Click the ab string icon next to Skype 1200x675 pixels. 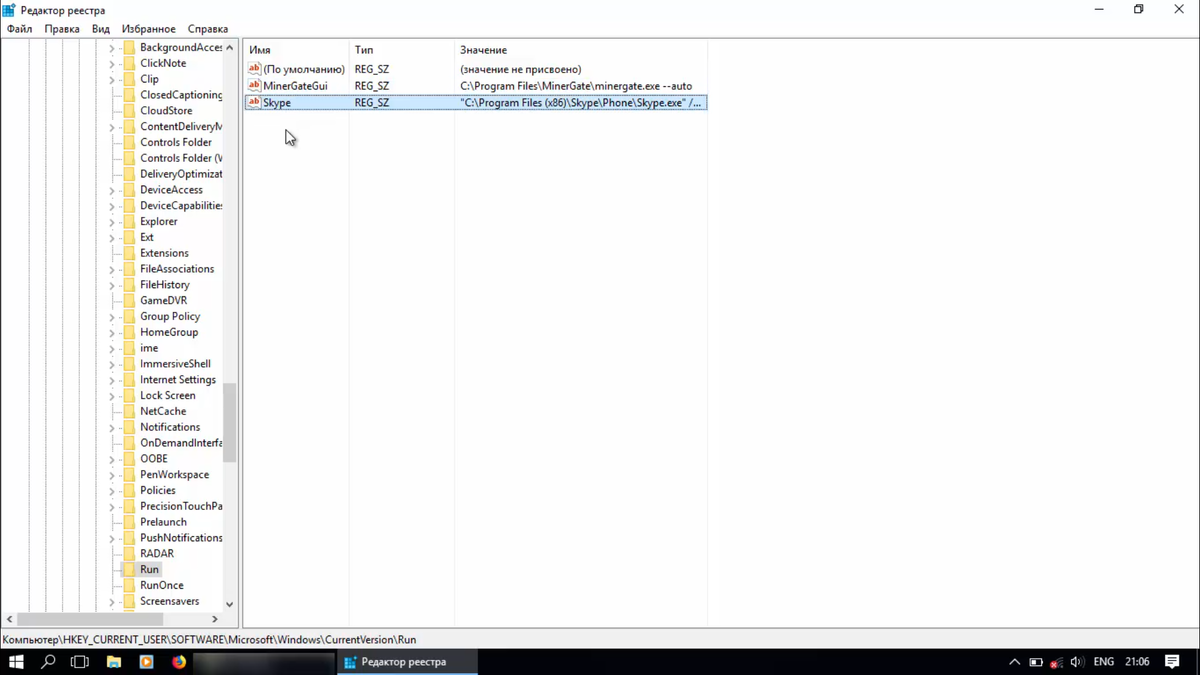pos(254,102)
